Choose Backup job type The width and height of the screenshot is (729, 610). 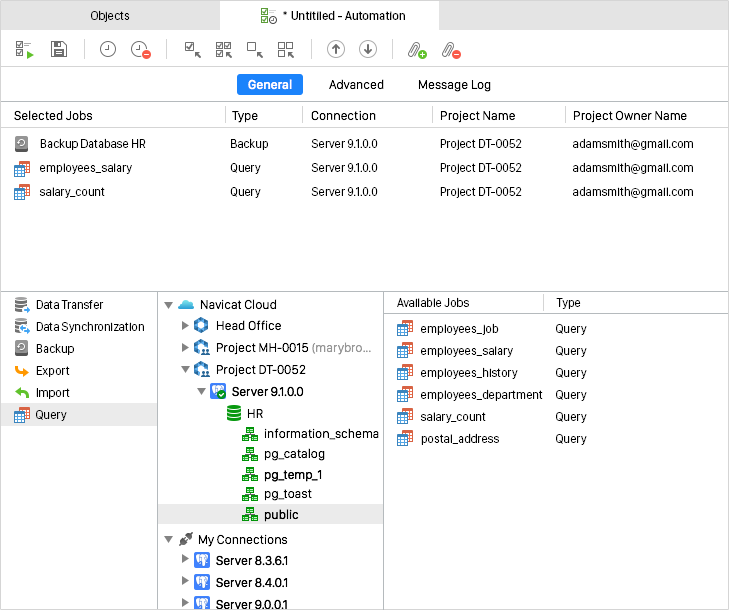(x=79, y=348)
